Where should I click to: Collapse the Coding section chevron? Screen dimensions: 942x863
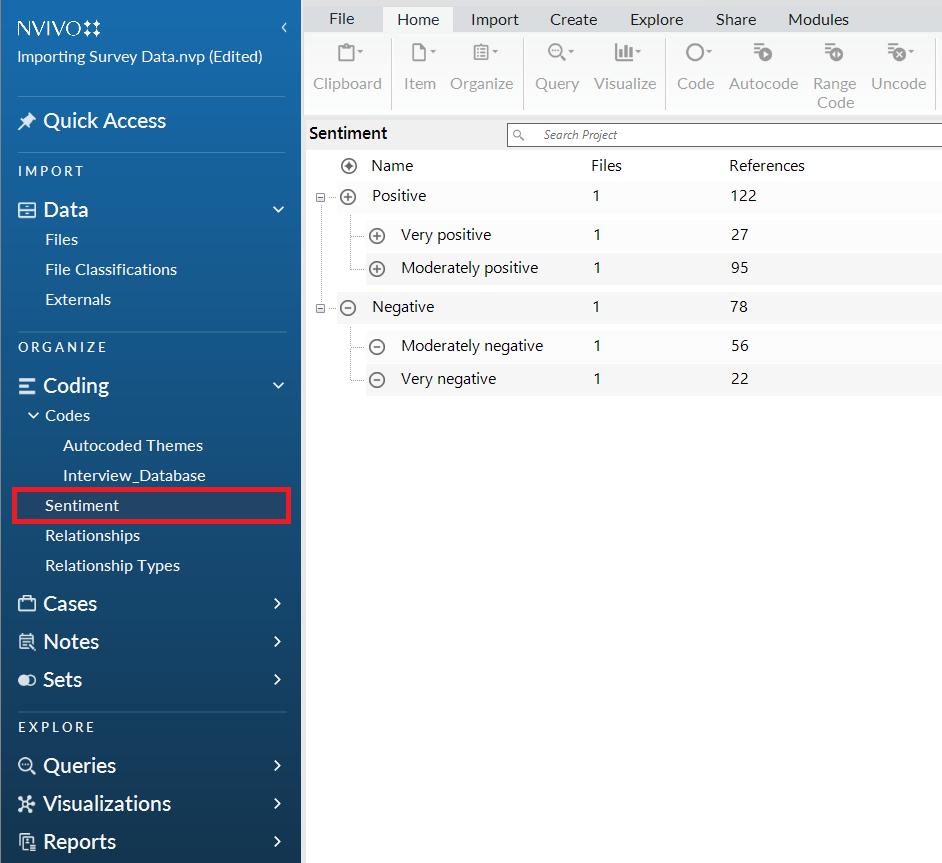pos(278,386)
